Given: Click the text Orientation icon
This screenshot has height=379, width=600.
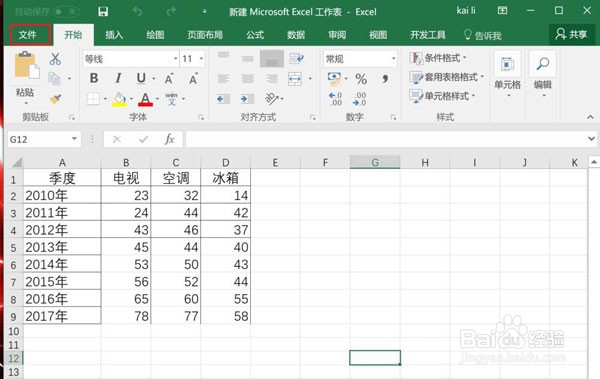Looking at the screenshot, I should 271,99.
